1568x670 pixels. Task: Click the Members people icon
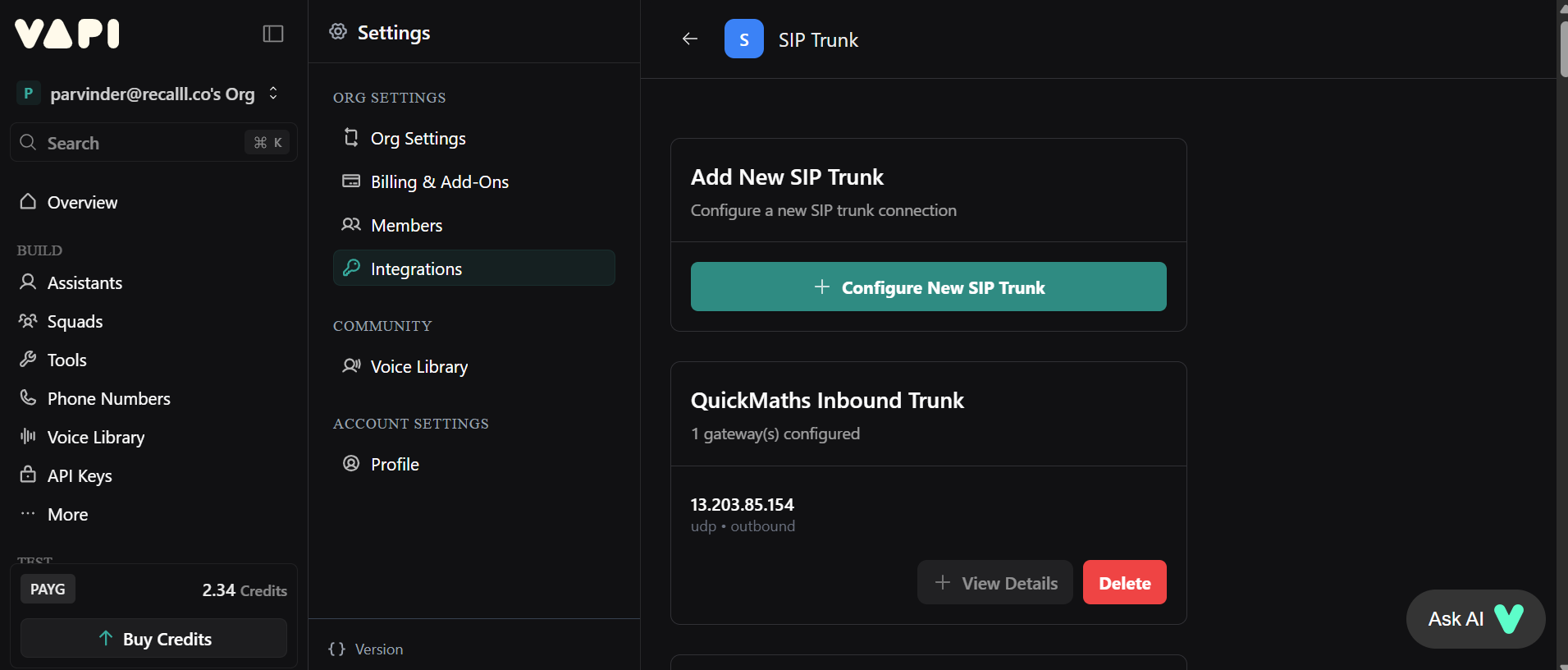351,224
